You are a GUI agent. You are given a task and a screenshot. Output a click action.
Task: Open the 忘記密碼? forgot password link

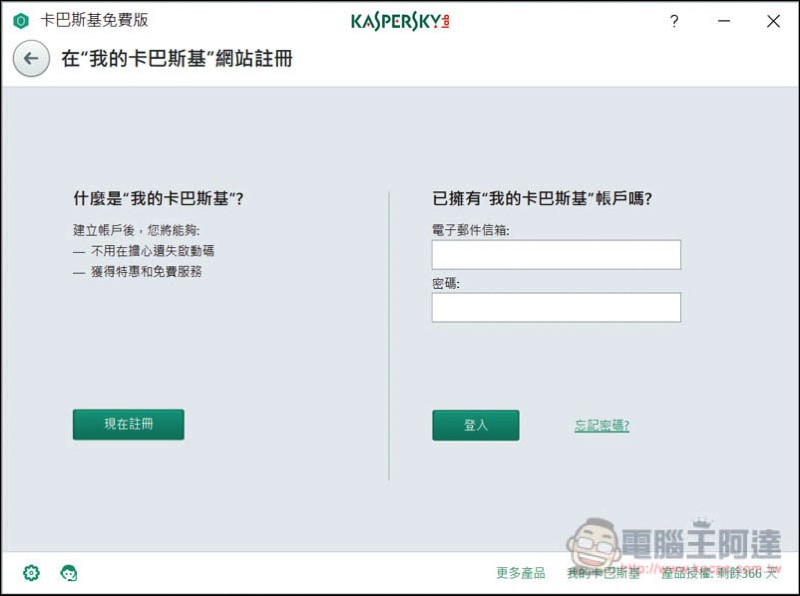(602, 425)
